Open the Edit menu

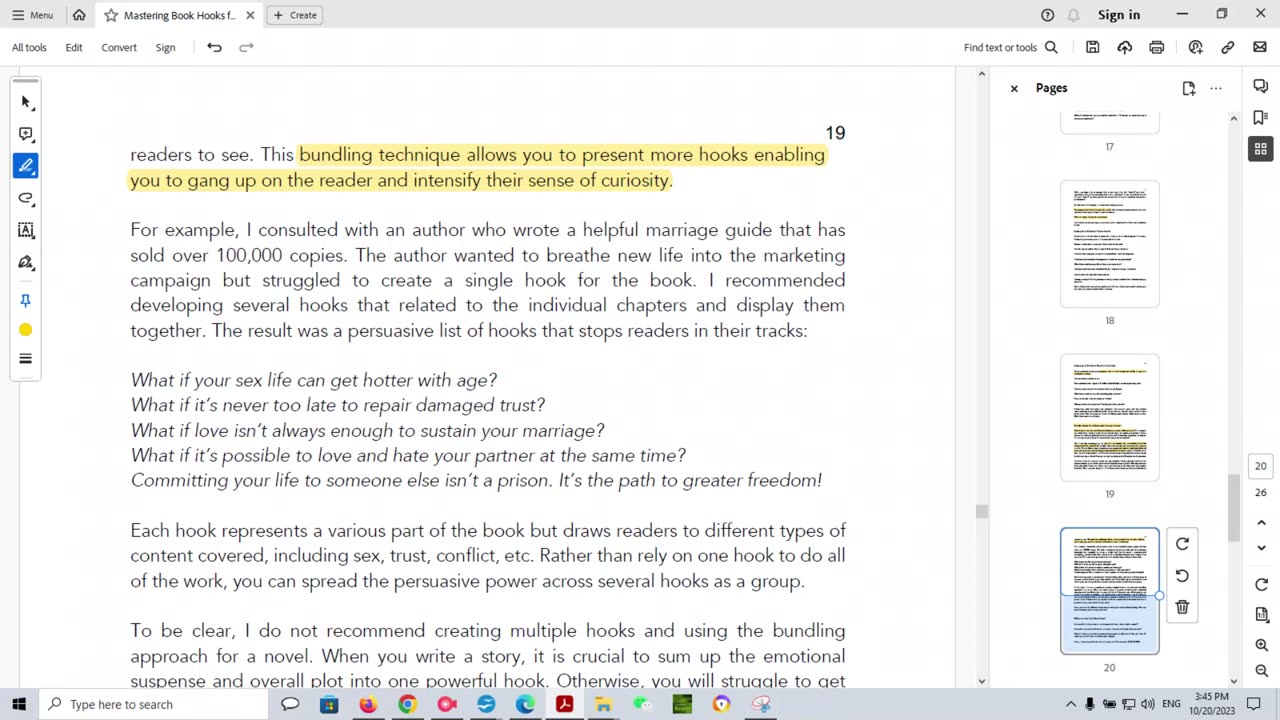tap(74, 47)
